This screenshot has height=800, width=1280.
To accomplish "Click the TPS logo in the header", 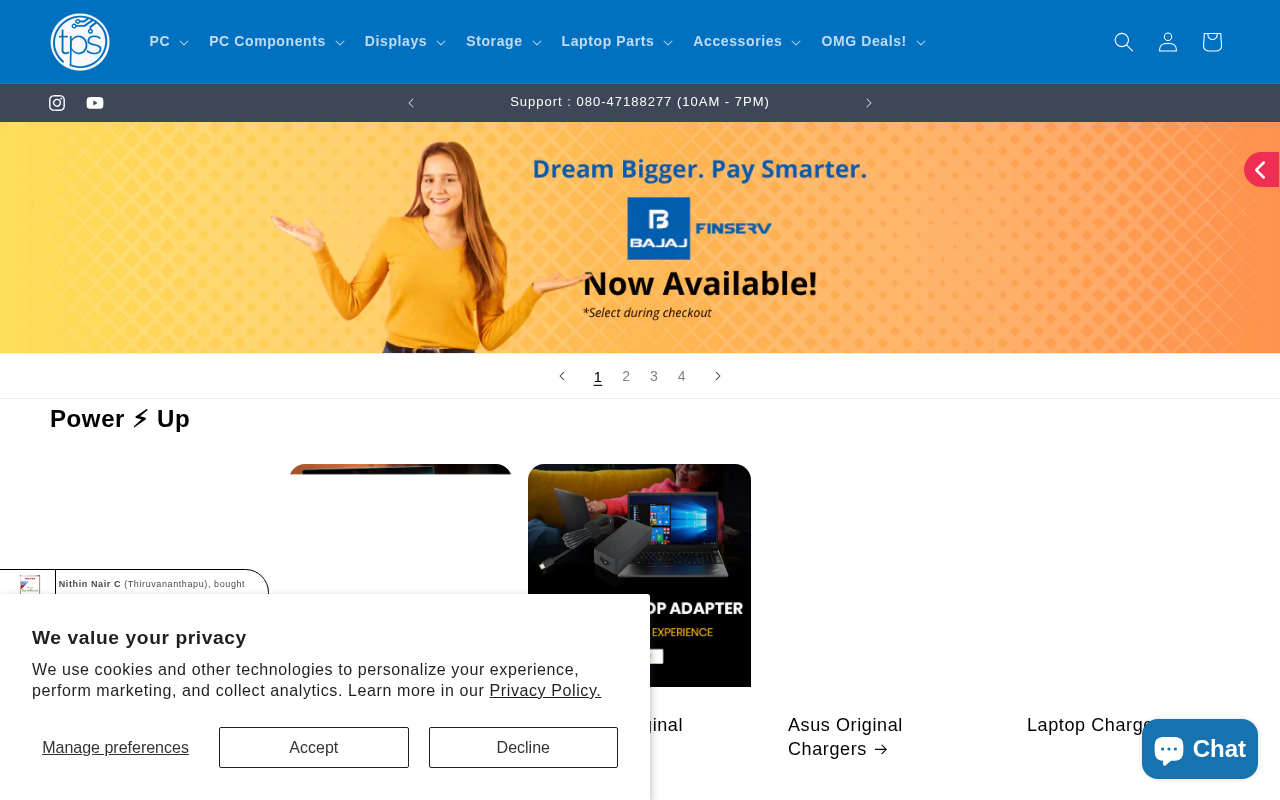I will coord(80,42).
